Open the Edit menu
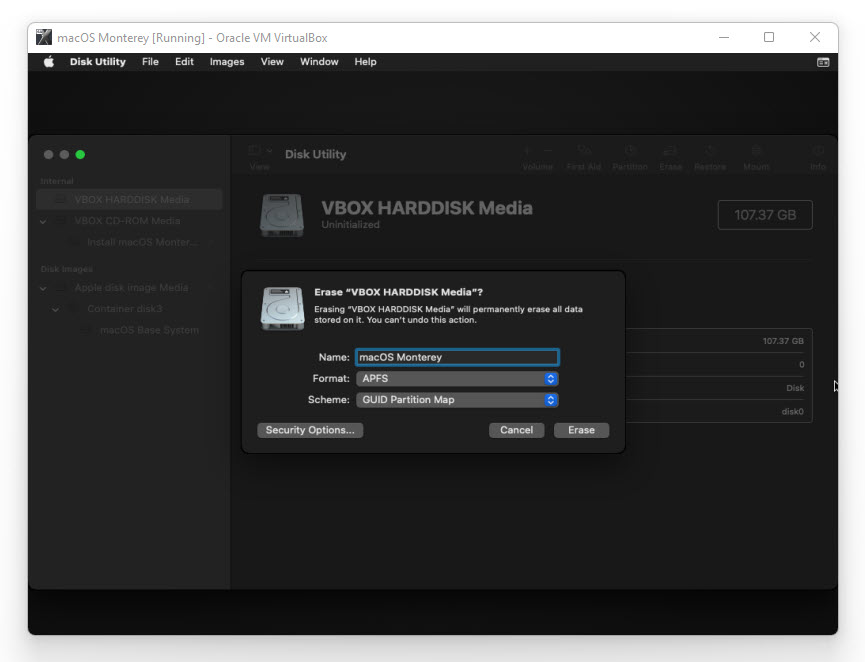Image resolution: width=865 pixels, height=662 pixels. [x=184, y=62]
